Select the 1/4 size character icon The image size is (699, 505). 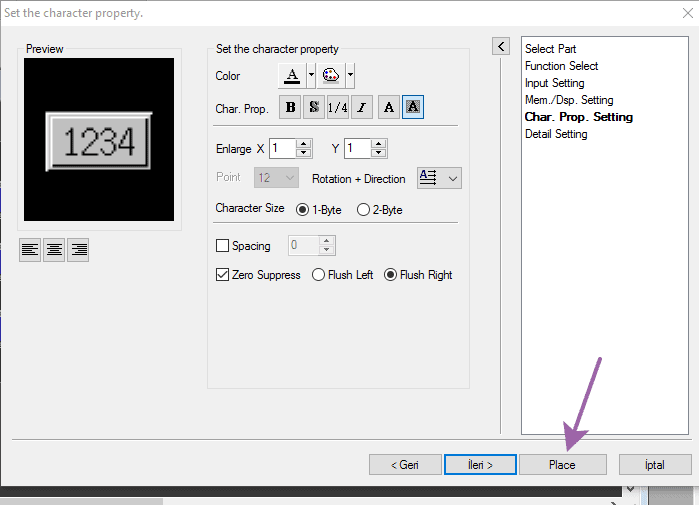coord(337,108)
